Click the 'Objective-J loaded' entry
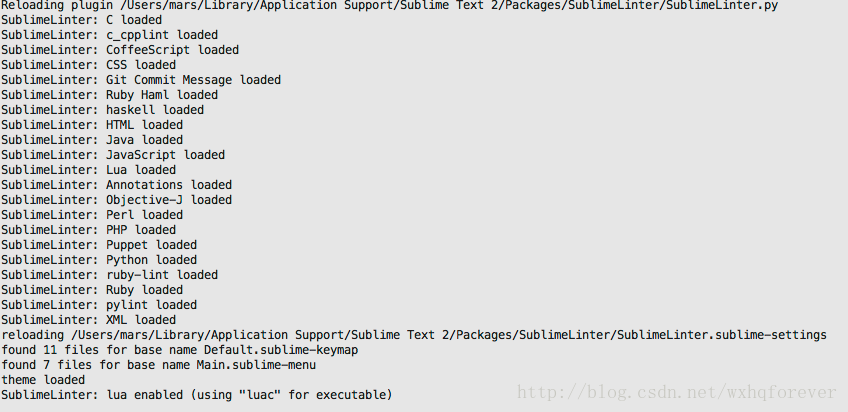Screen dimensions: 848x412 click(116, 200)
